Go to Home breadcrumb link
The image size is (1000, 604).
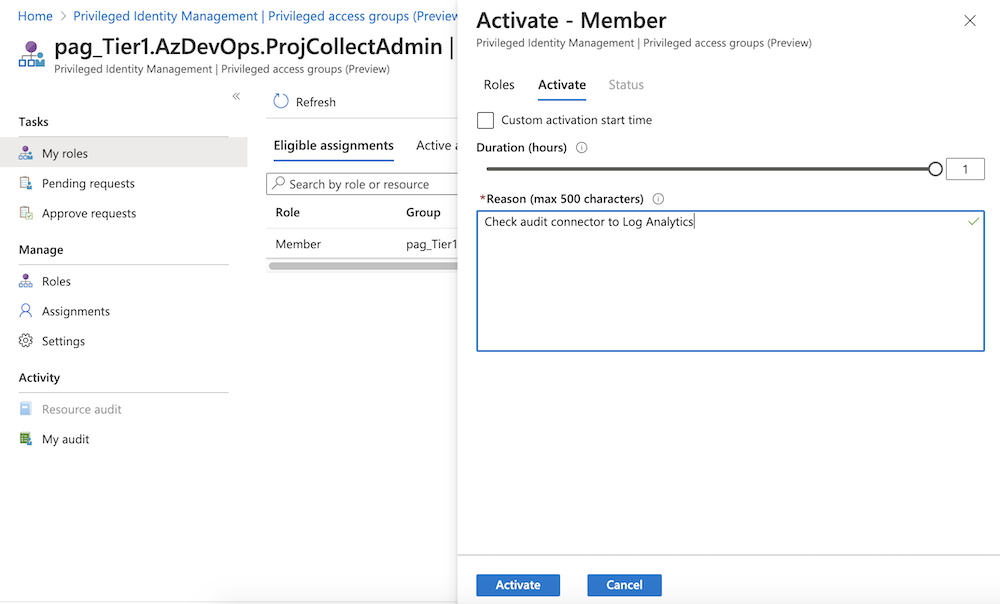coord(35,16)
